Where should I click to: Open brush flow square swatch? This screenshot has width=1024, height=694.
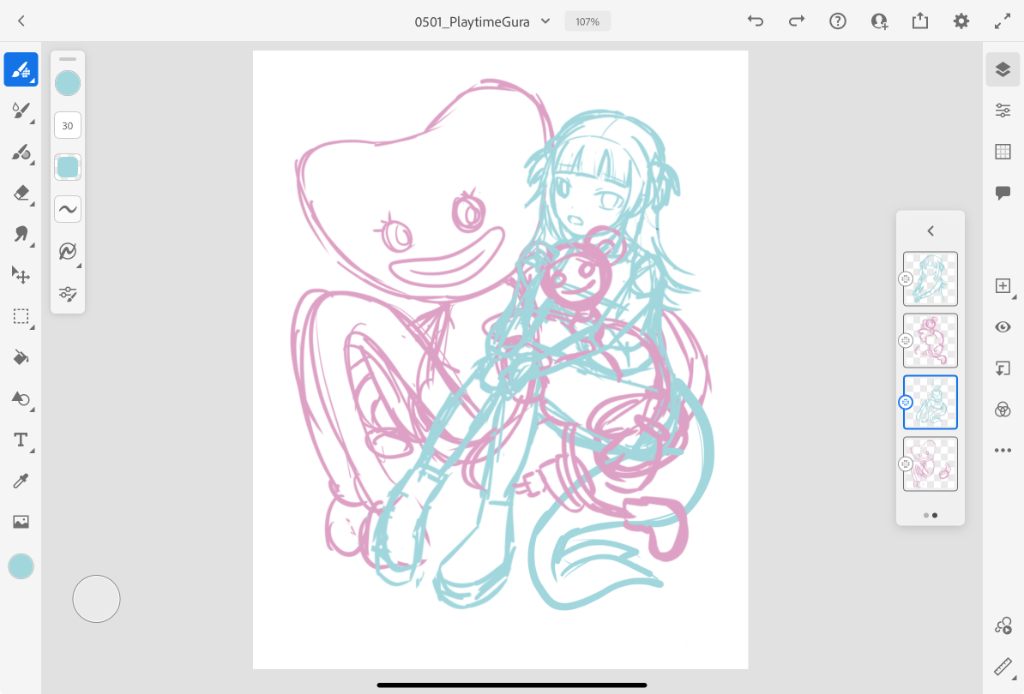tap(68, 167)
